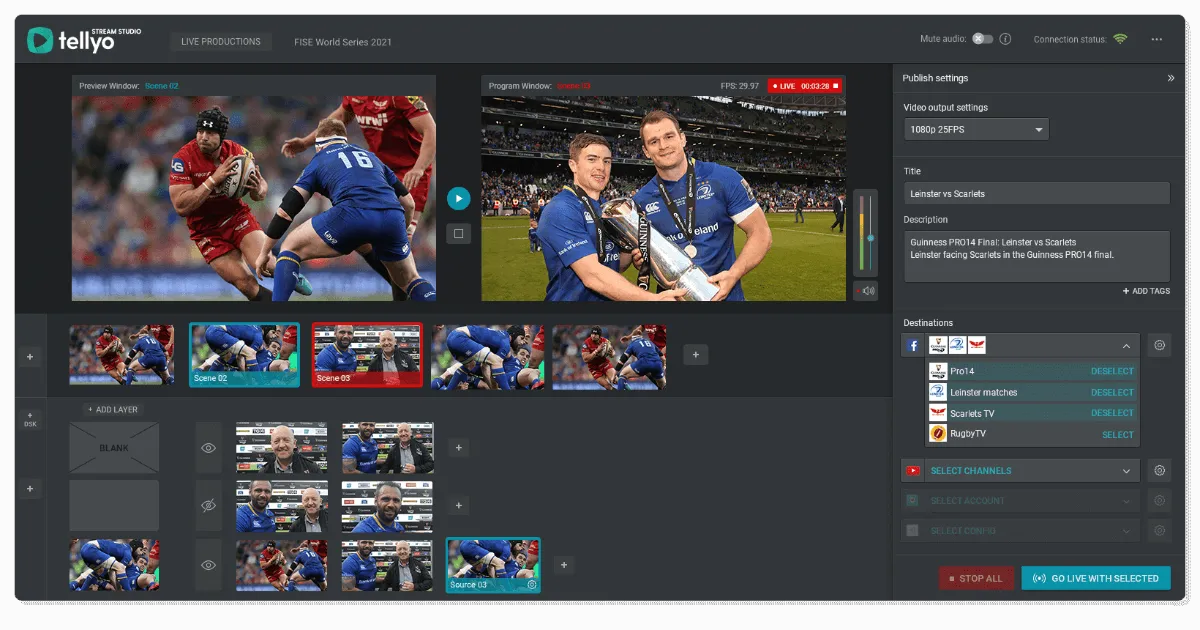This screenshot has height=630, width=1200.
Task: Mute the program output speaker icon
Action: point(866,290)
